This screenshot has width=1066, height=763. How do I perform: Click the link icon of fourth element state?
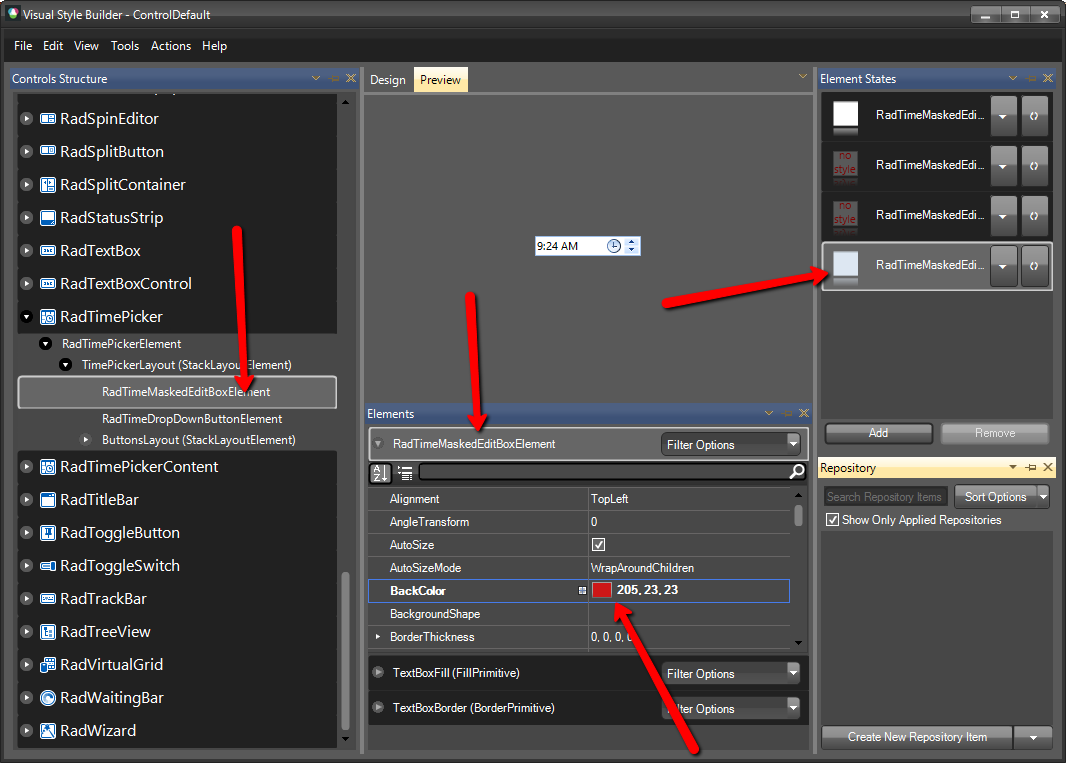1034,266
